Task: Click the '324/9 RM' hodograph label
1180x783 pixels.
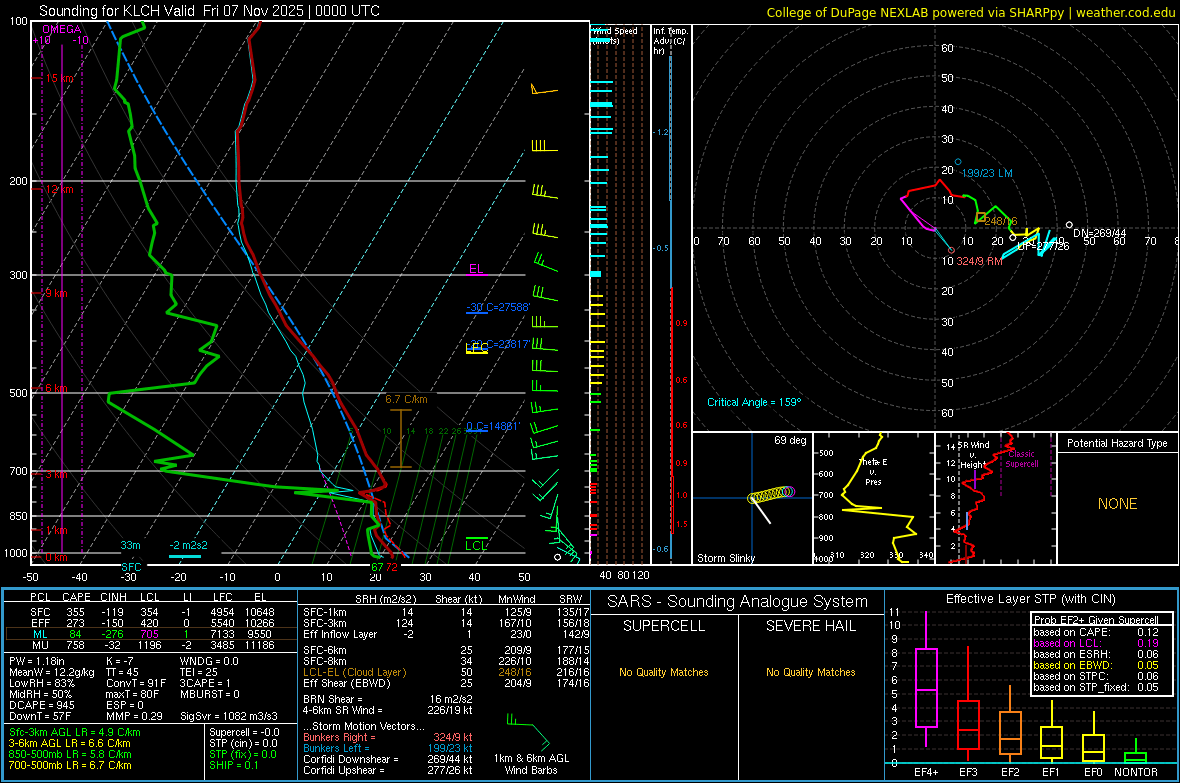Action: (x=980, y=261)
